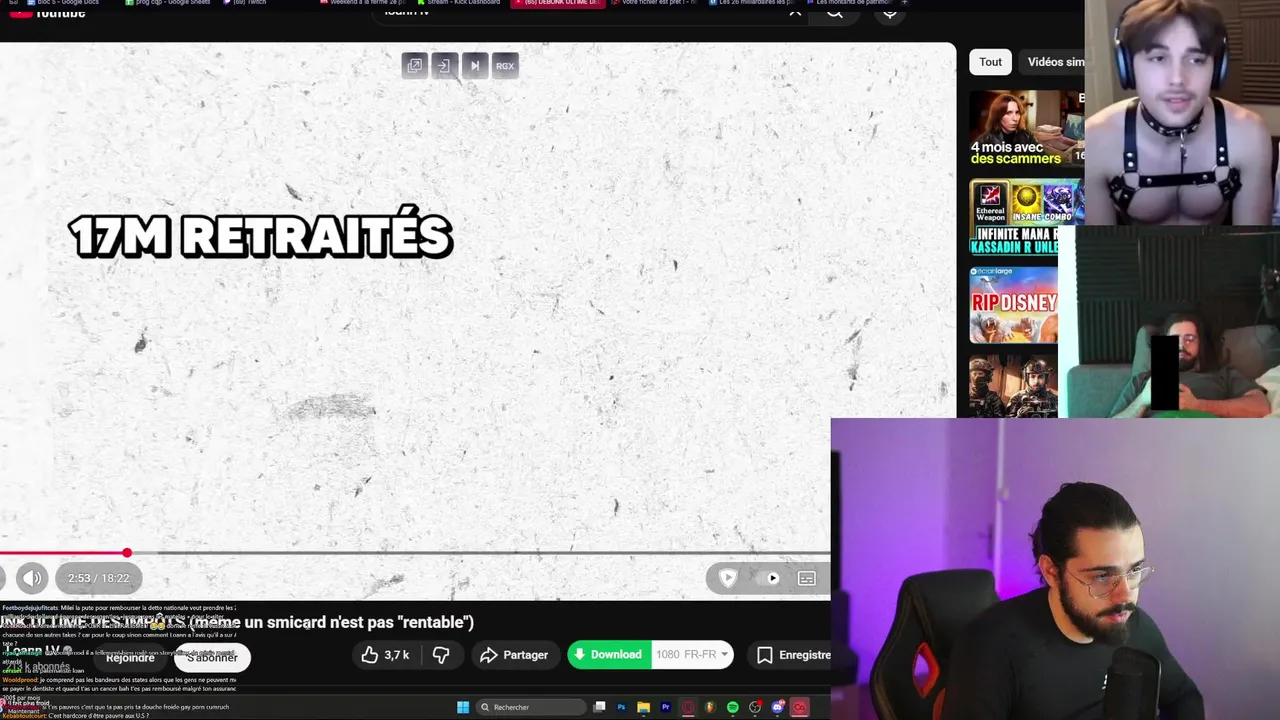Open the pop-out player overlay icon
Screen dimensions: 1280x720
click(x=414, y=66)
